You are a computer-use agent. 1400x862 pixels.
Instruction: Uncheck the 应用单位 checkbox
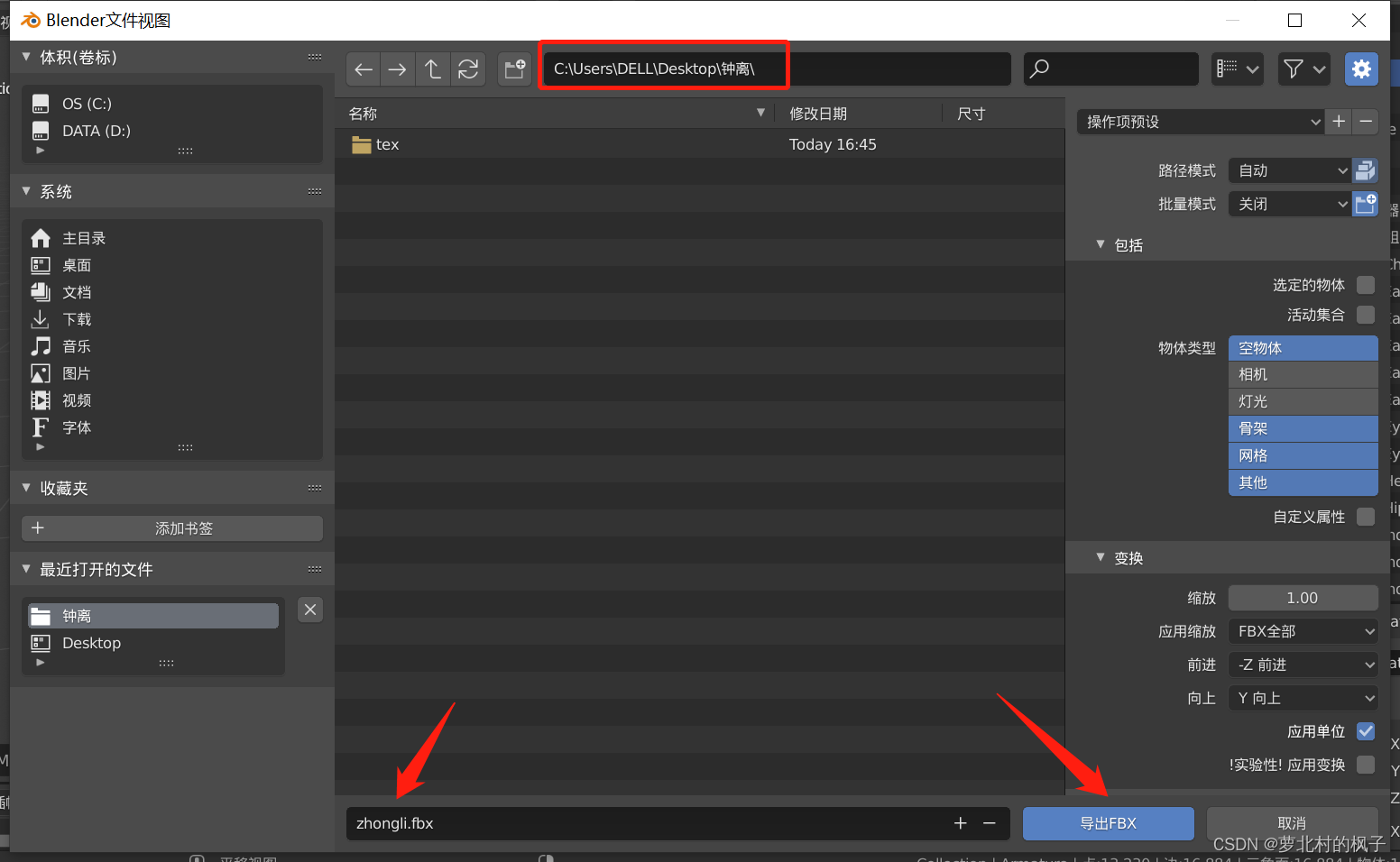pos(1366,731)
